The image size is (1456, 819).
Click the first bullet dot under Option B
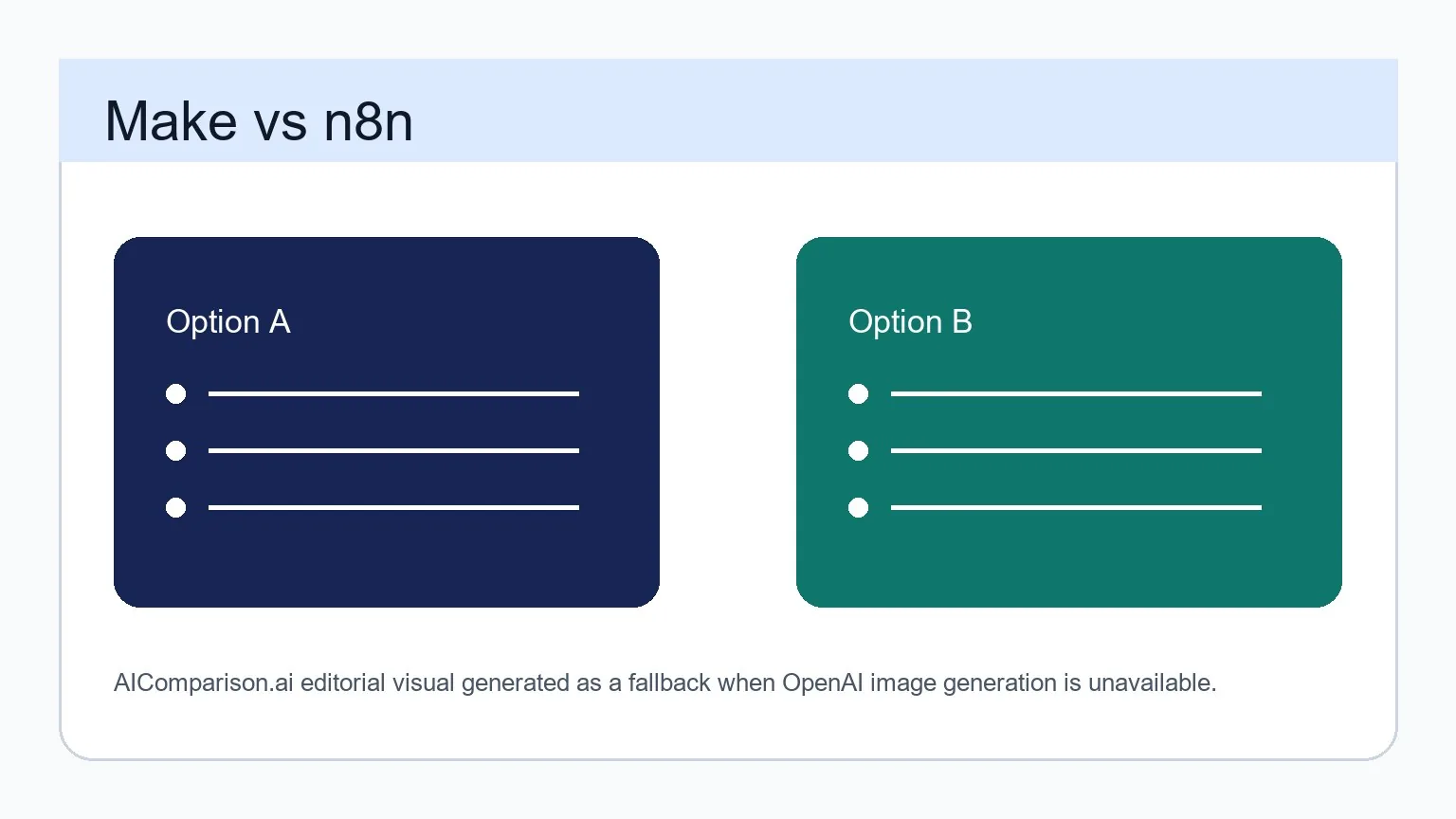click(858, 393)
